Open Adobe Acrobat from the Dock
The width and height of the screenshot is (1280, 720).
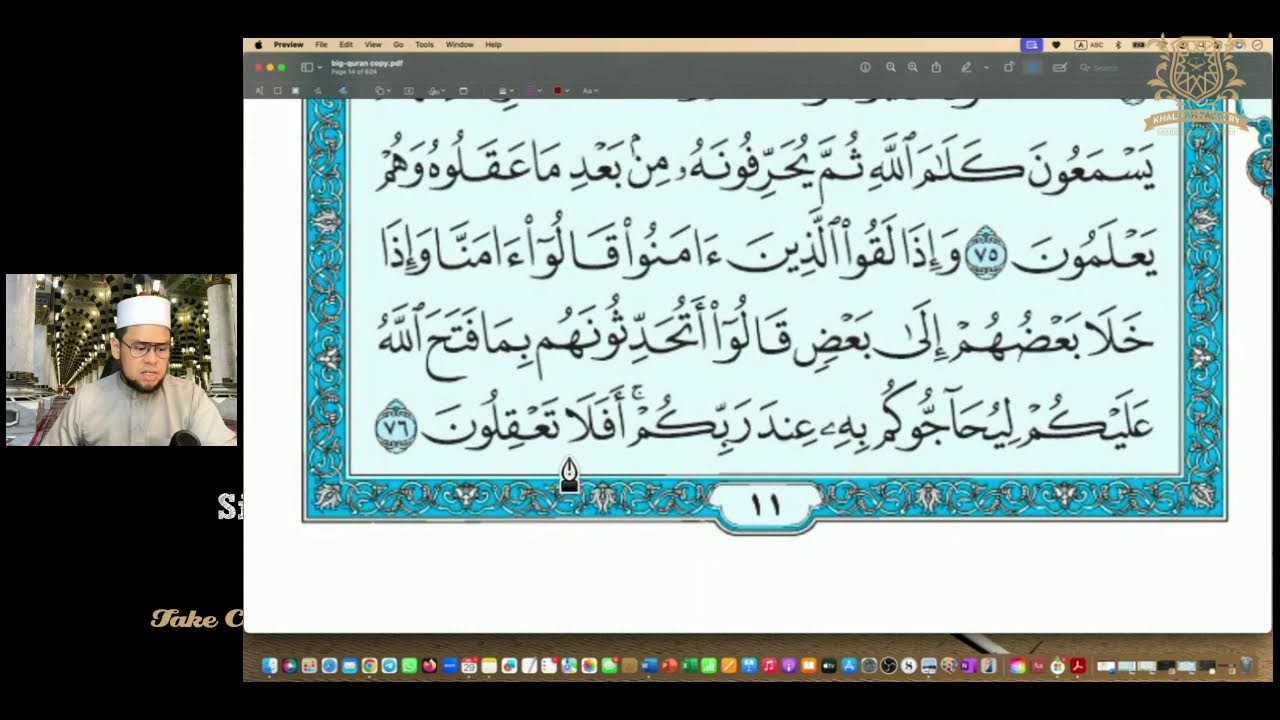[x=1078, y=666]
